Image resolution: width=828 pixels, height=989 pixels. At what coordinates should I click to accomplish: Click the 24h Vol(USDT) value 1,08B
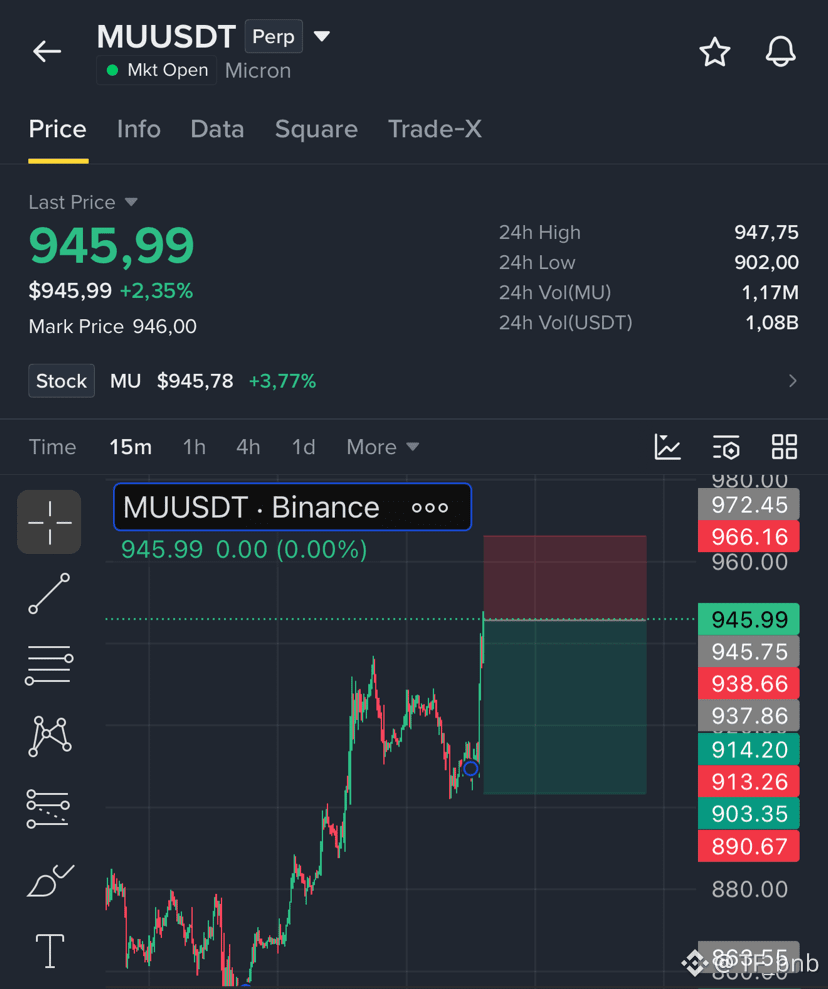click(x=772, y=323)
